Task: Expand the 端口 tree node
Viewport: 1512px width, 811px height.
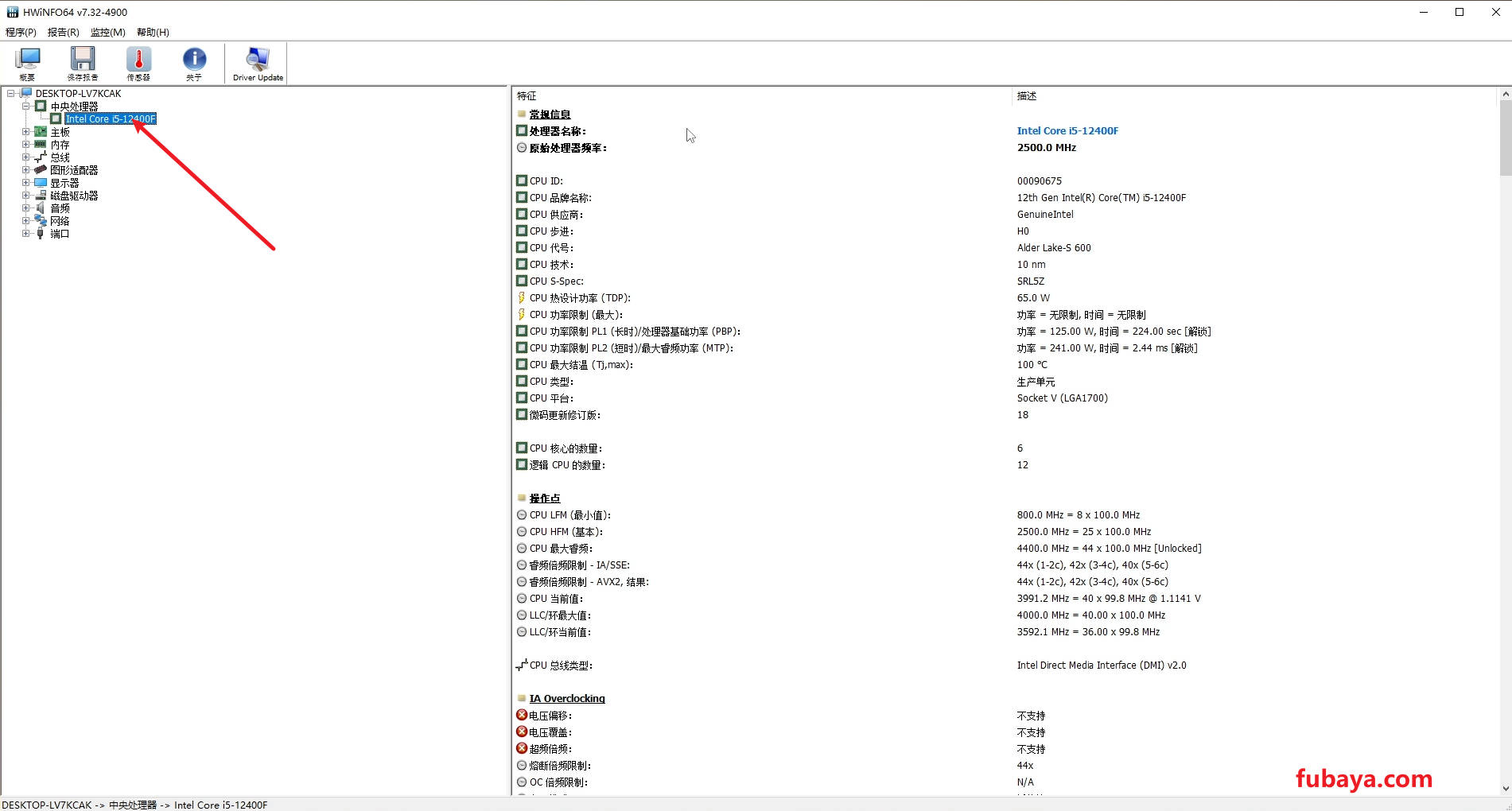Action: click(25, 234)
